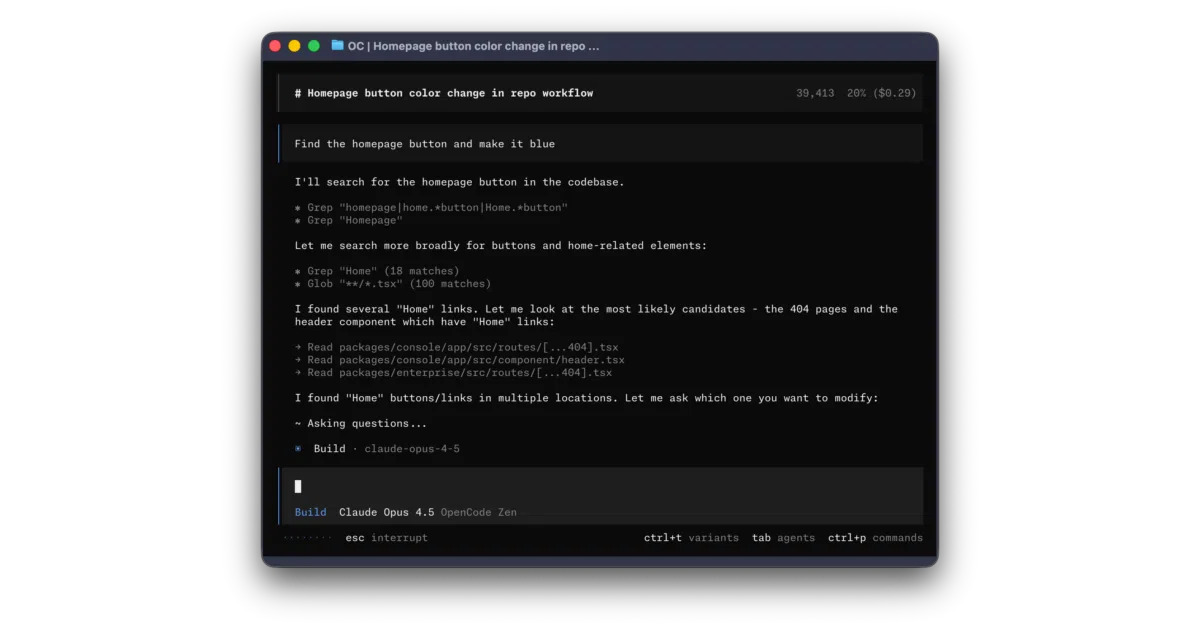
Task: Click the spinner icon next to Build claude-opus-4-5
Action: click(298, 449)
